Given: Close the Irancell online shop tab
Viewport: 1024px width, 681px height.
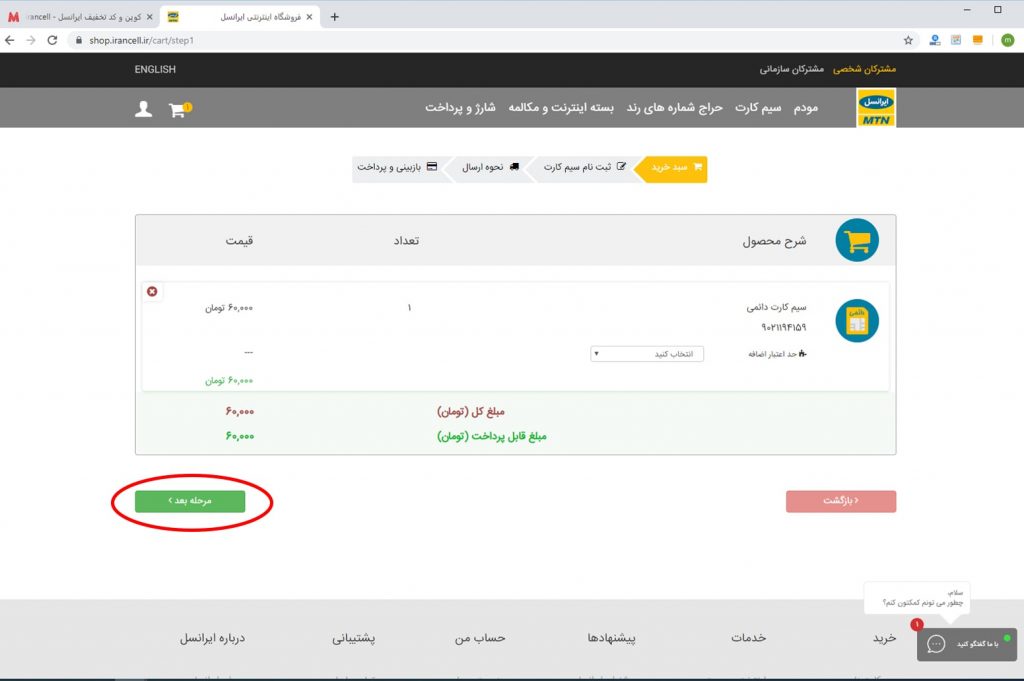Looking at the screenshot, I should pos(310,17).
